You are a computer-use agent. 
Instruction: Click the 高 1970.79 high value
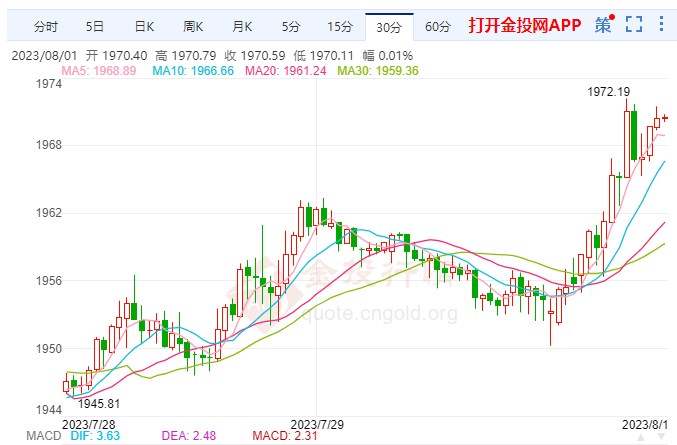click(186, 56)
